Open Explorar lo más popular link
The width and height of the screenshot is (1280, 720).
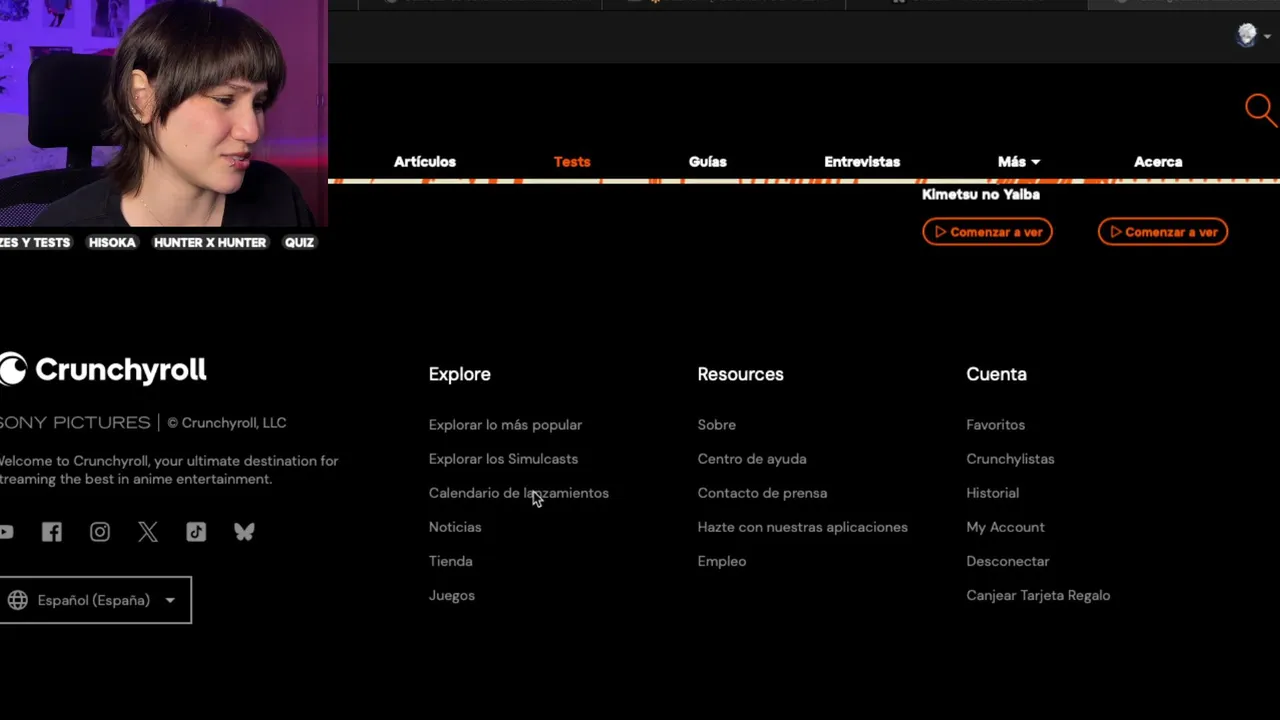pyautogui.click(x=505, y=425)
